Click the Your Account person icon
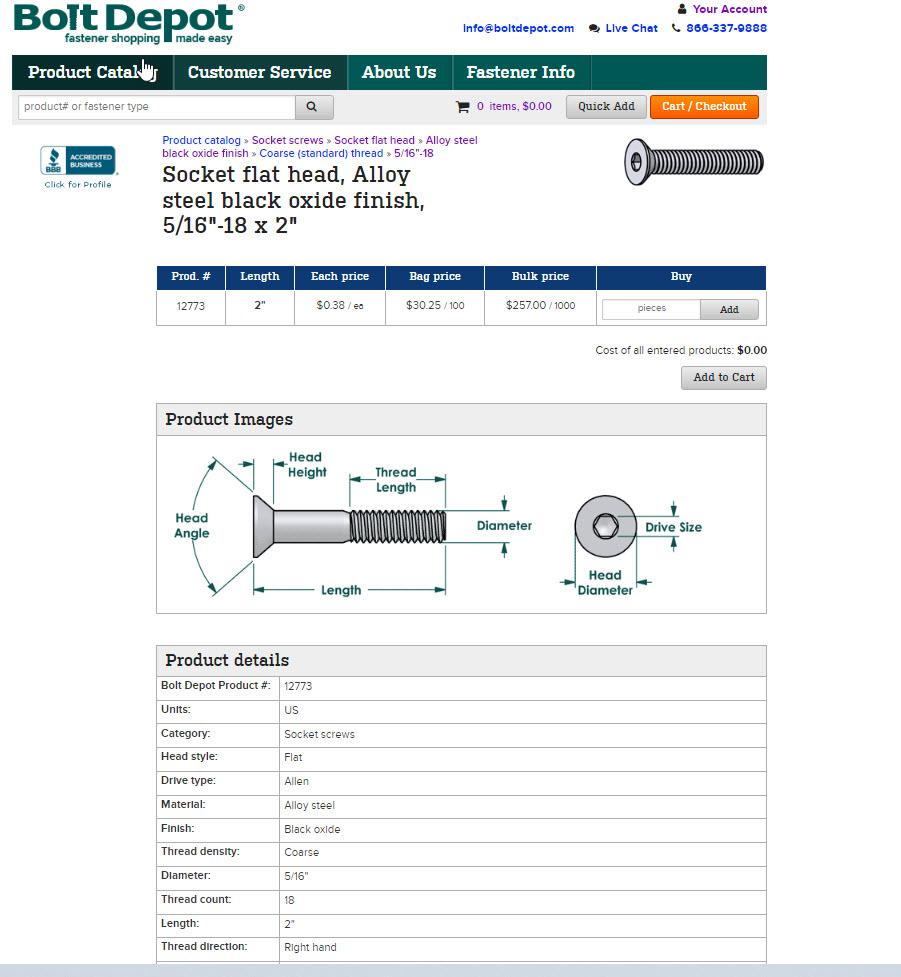This screenshot has width=901, height=977. [x=682, y=9]
